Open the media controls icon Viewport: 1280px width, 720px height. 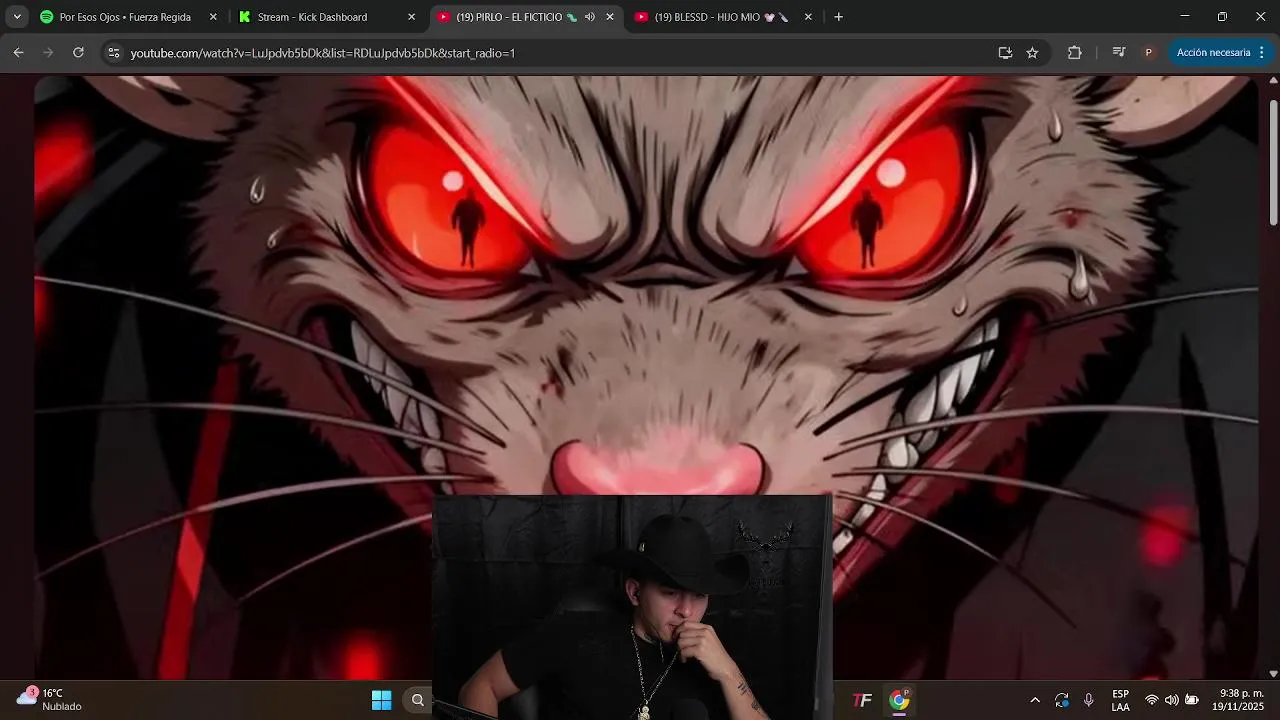point(1119,53)
